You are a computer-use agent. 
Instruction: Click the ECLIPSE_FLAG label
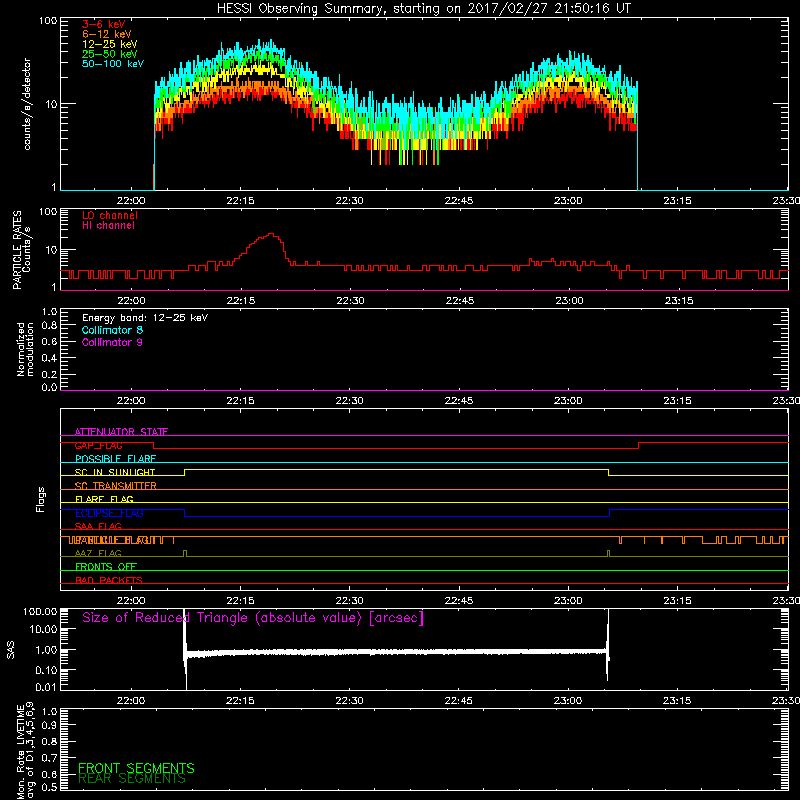(109, 513)
